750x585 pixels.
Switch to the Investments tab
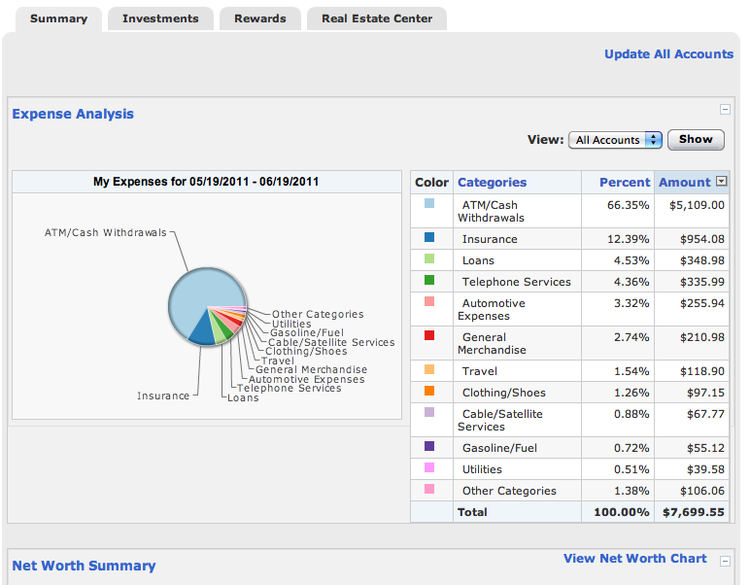(160, 18)
